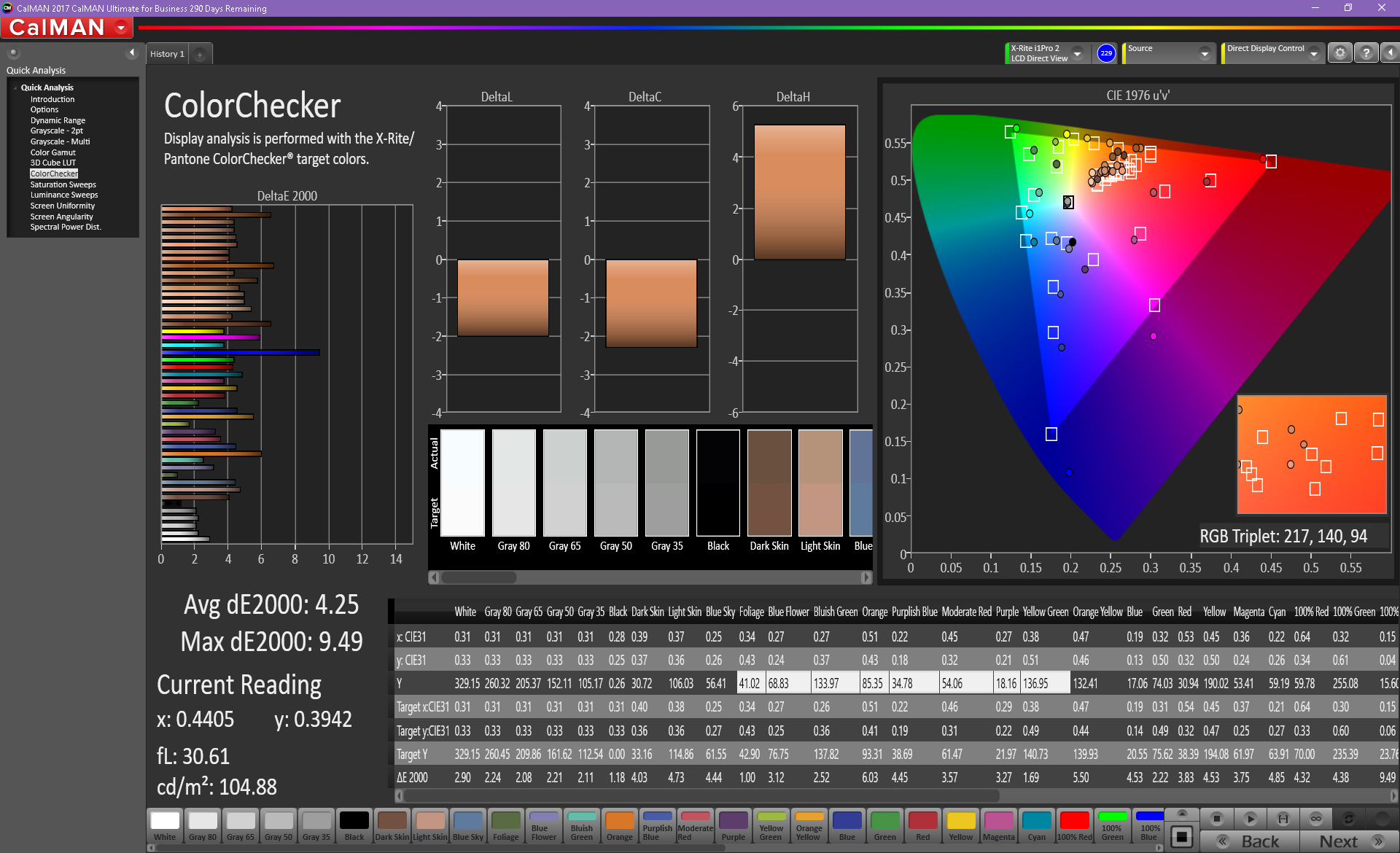
Task: Open the Direct Display Control dropdown
Action: point(1313,53)
